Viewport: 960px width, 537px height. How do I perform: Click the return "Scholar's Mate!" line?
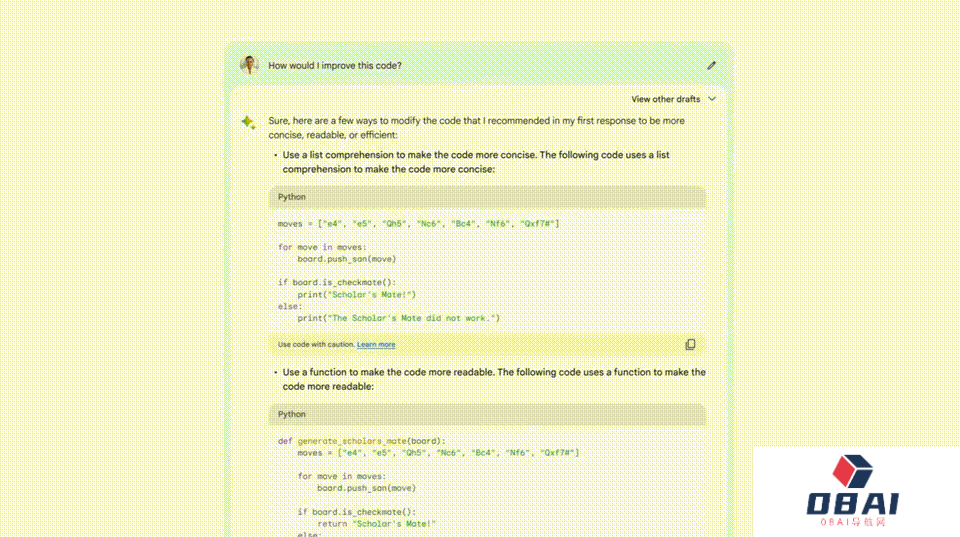377,524
